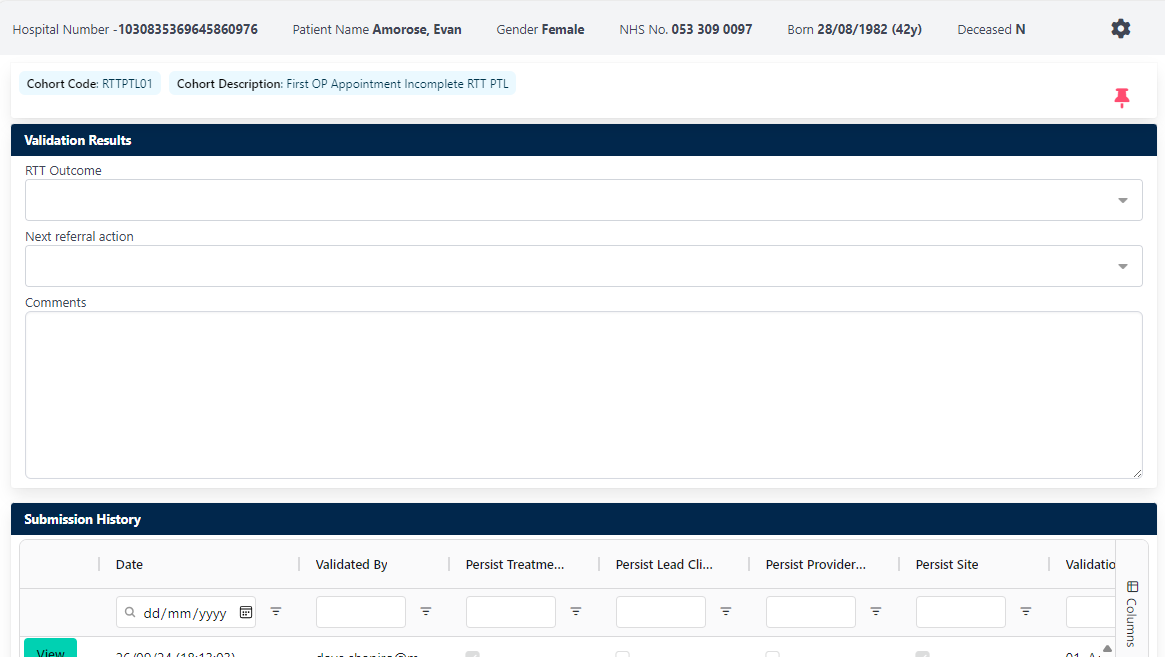
Task: Click inside the Comments text area
Action: point(583,395)
